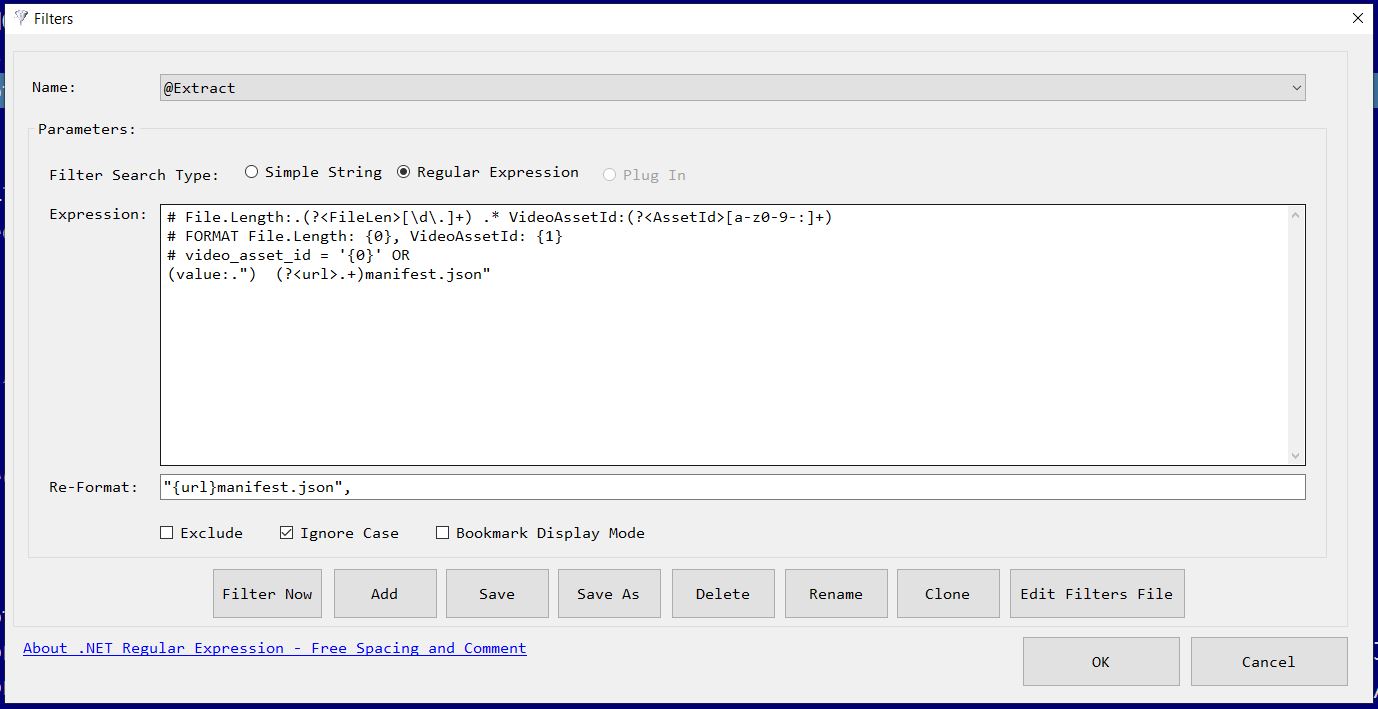Click the Save As button
Screen dimensions: 1378x709
pyautogui.click(x=608, y=594)
